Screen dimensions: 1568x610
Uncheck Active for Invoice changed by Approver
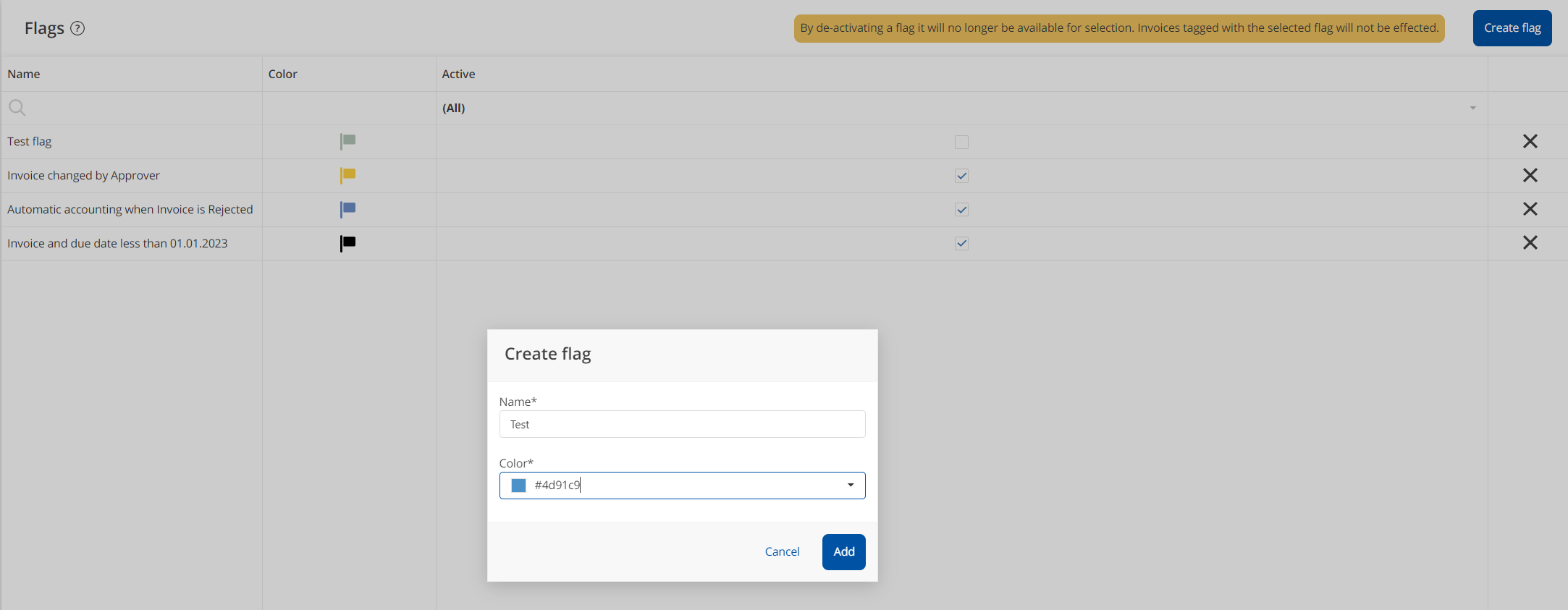click(x=961, y=176)
